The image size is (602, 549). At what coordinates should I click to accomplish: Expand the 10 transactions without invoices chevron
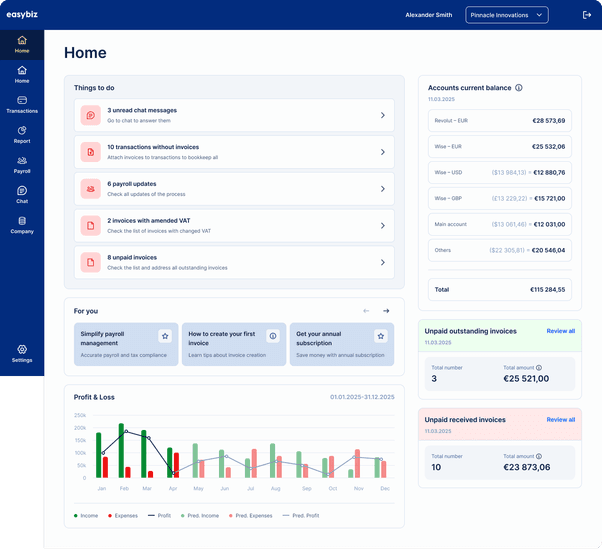(382, 152)
